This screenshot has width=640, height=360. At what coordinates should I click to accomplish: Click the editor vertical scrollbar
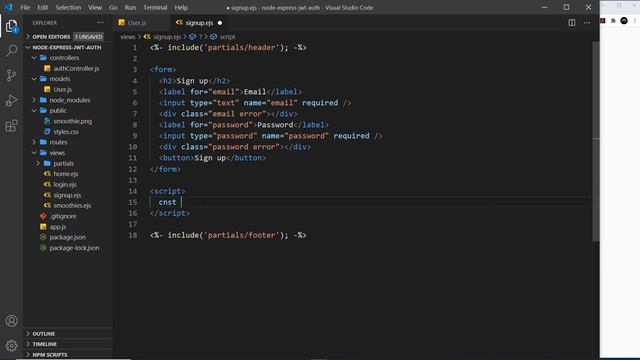click(596, 141)
